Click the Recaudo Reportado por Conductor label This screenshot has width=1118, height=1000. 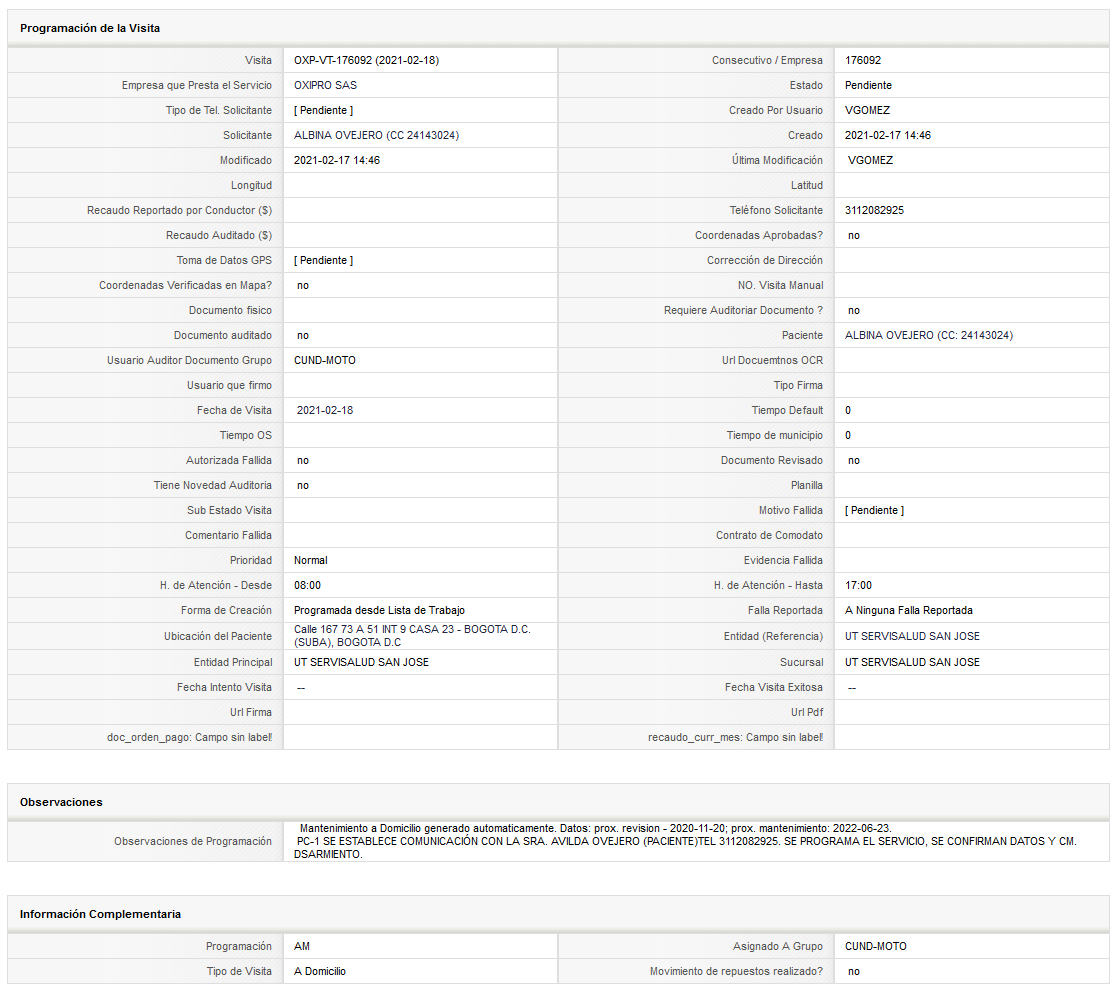click(179, 210)
